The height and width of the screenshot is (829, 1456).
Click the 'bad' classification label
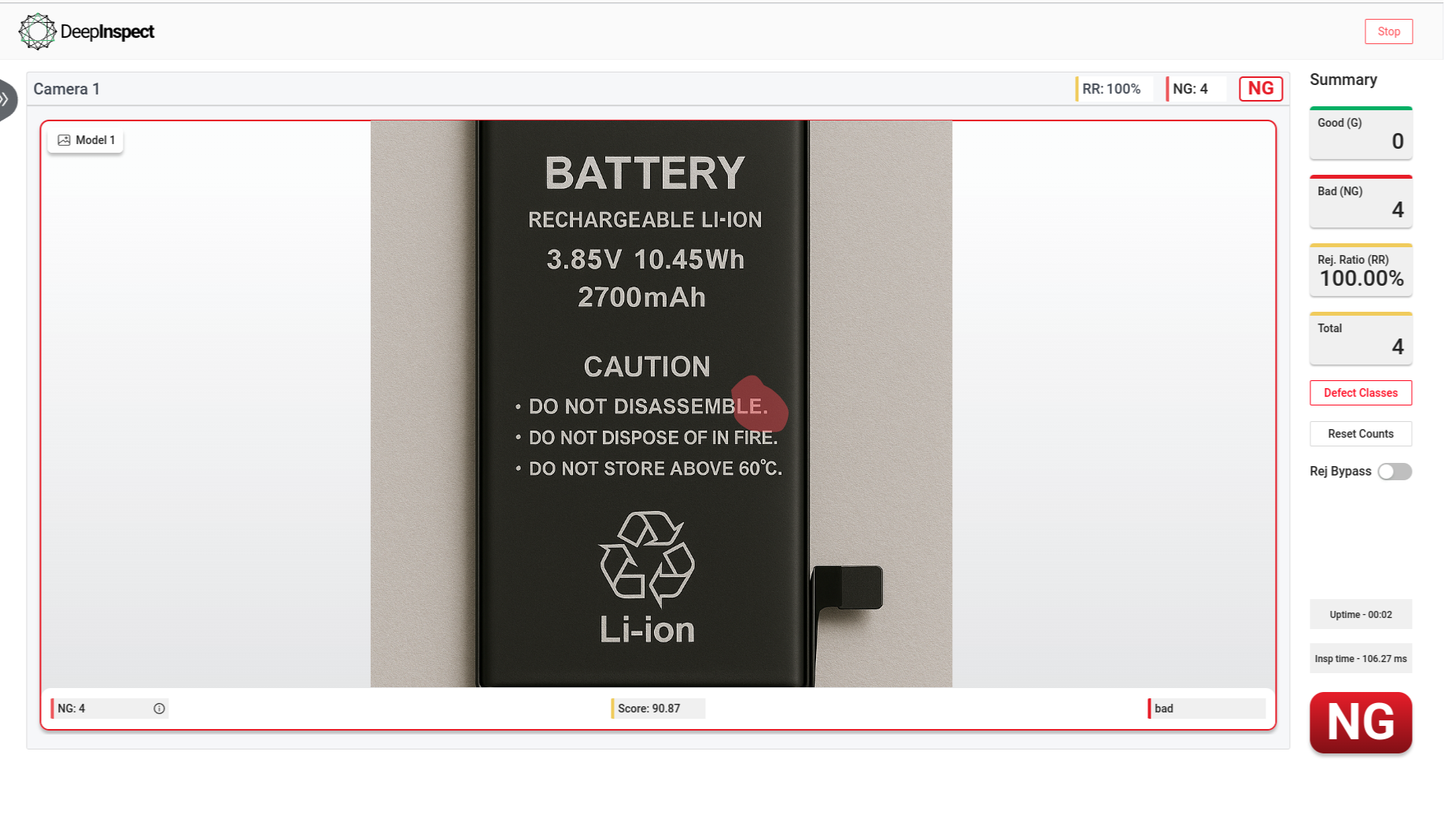pos(1206,709)
